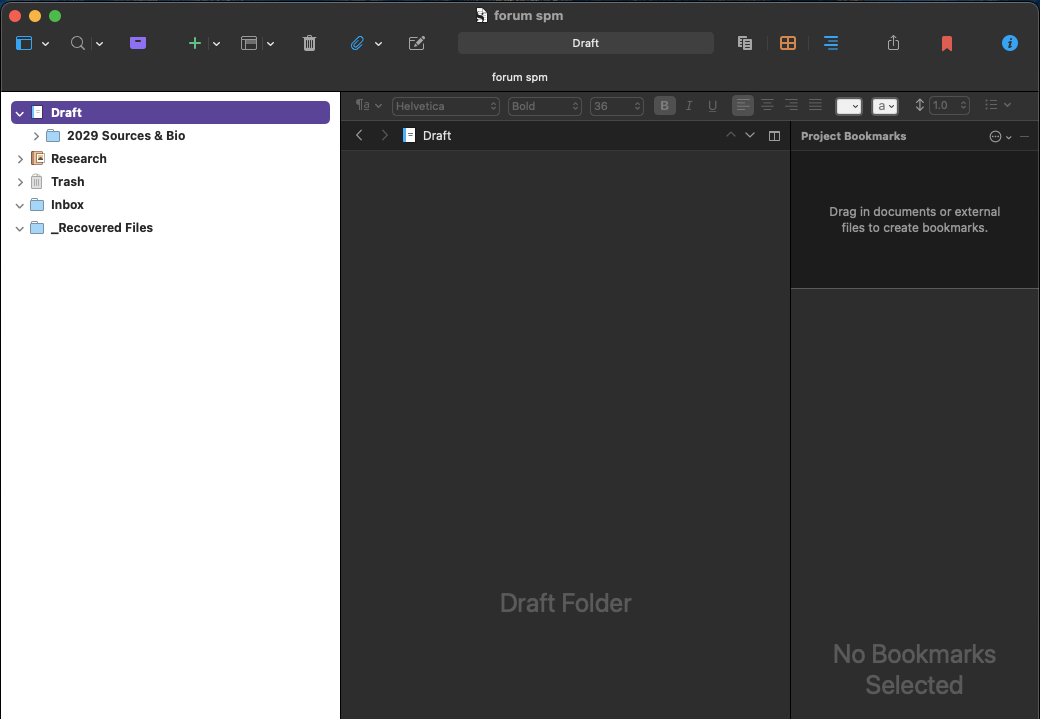Click the purple archive box toolbar icon
1040x719 pixels.
coord(138,43)
